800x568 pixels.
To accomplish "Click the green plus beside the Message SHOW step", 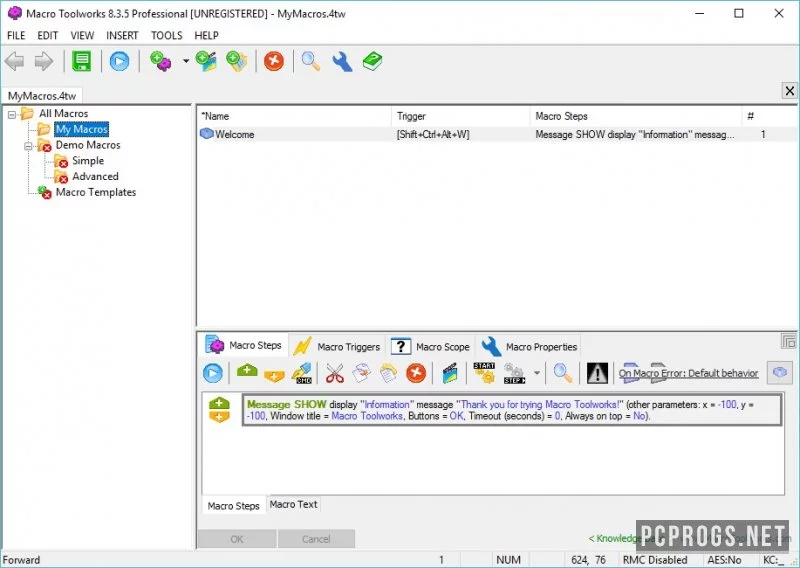I will [x=219, y=403].
